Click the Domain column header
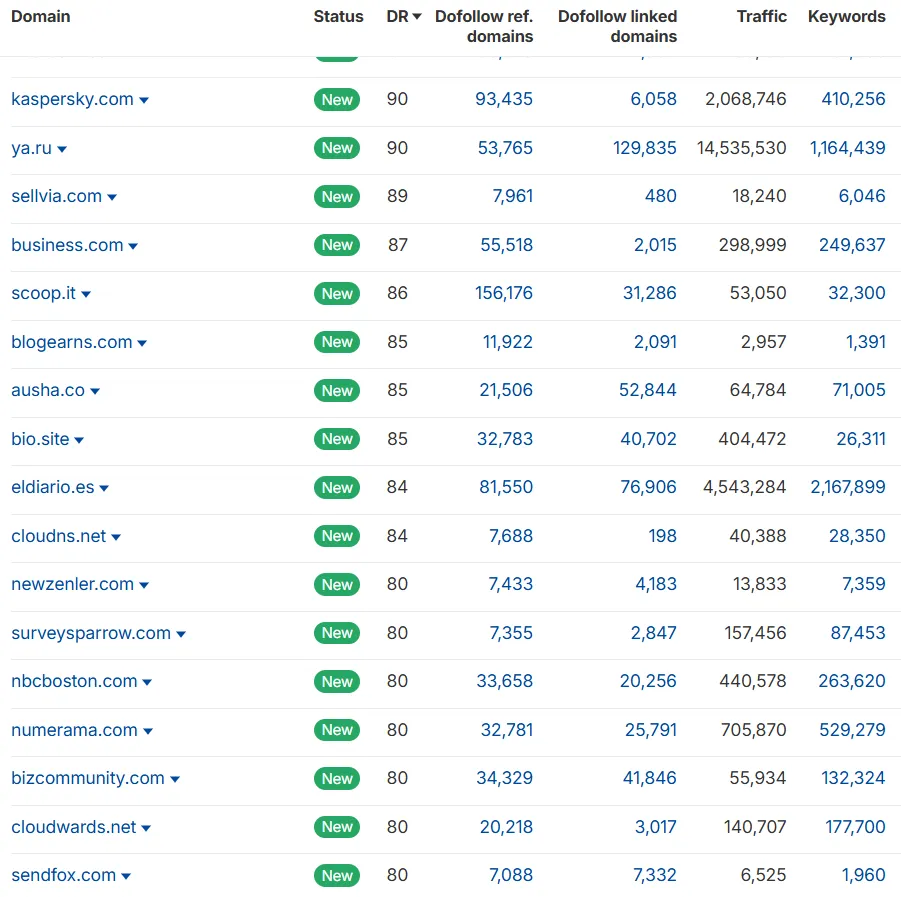This screenshot has height=897, width=901. click(x=41, y=17)
